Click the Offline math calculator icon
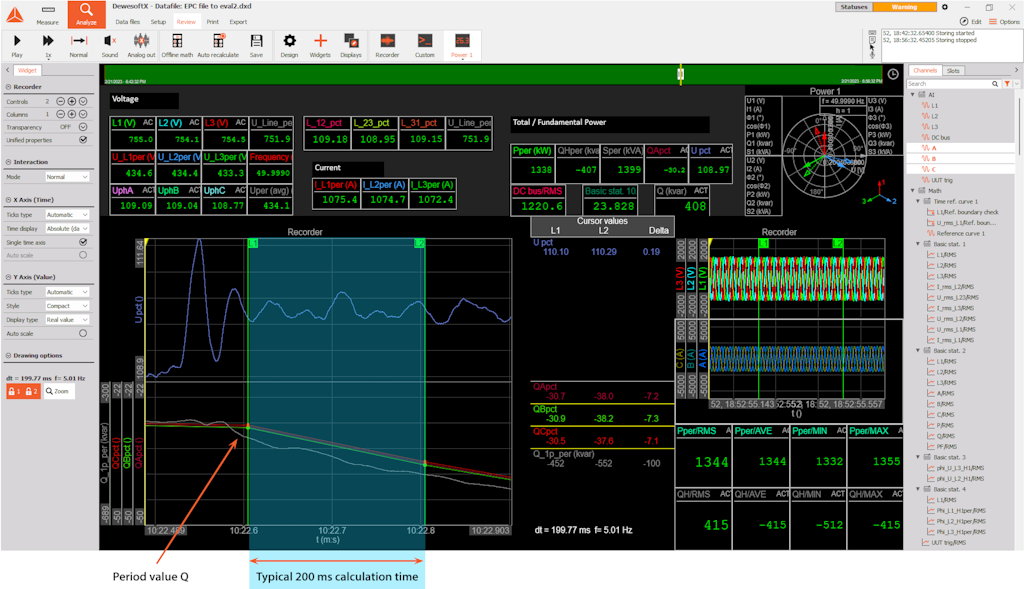 click(x=177, y=40)
